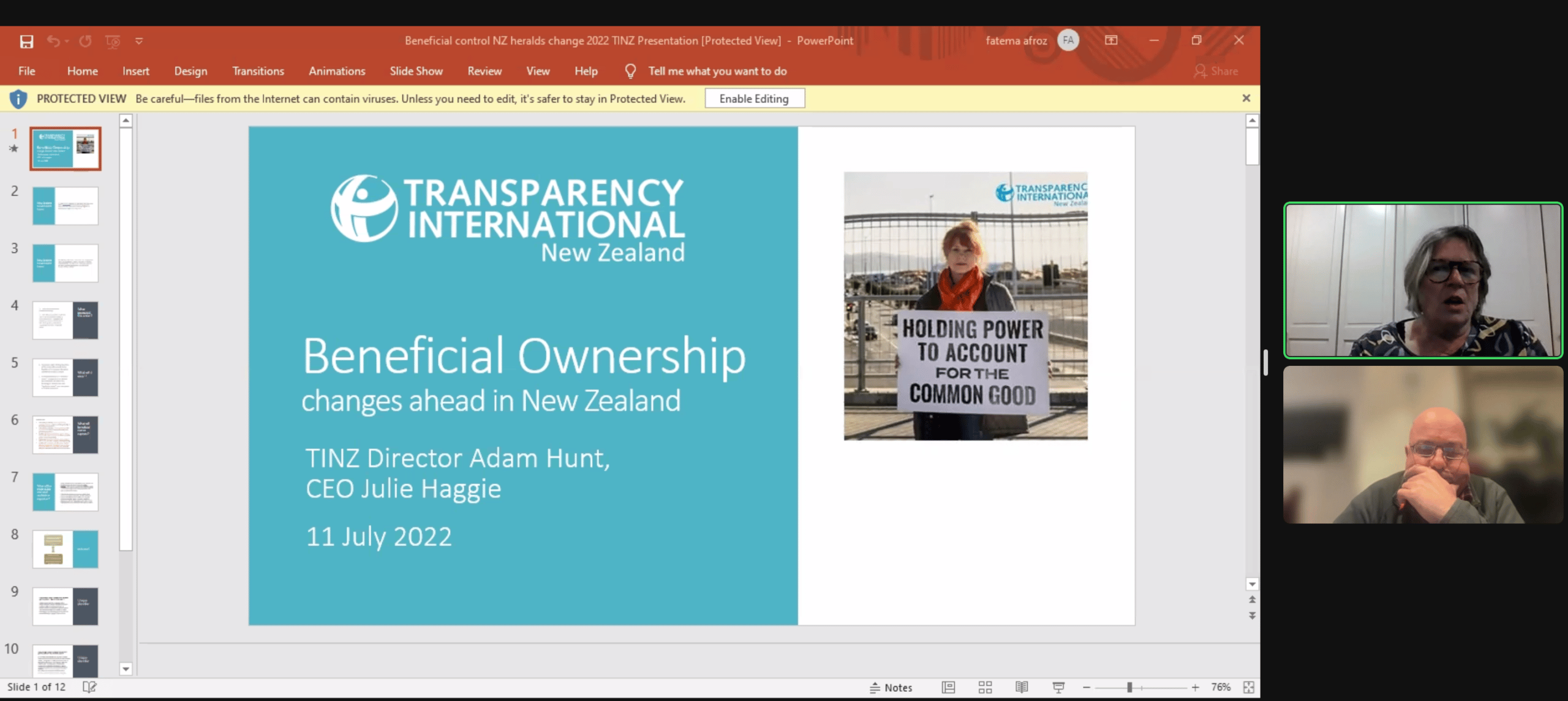Click the 'Tell me what you want to do' box
Screen dimensions: 1568x701
click(x=717, y=71)
